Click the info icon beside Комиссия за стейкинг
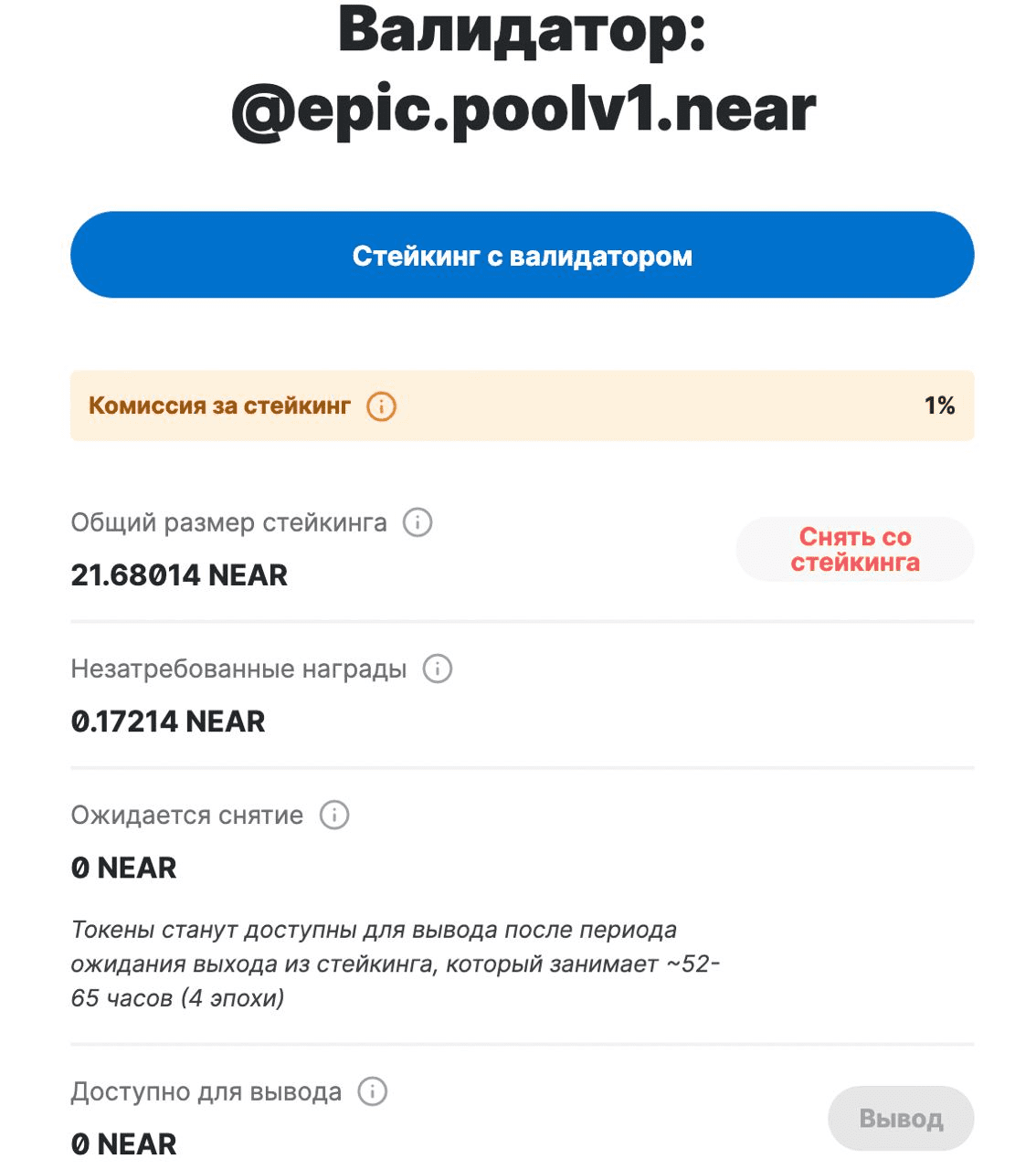The image size is (1036, 1169). [381, 406]
